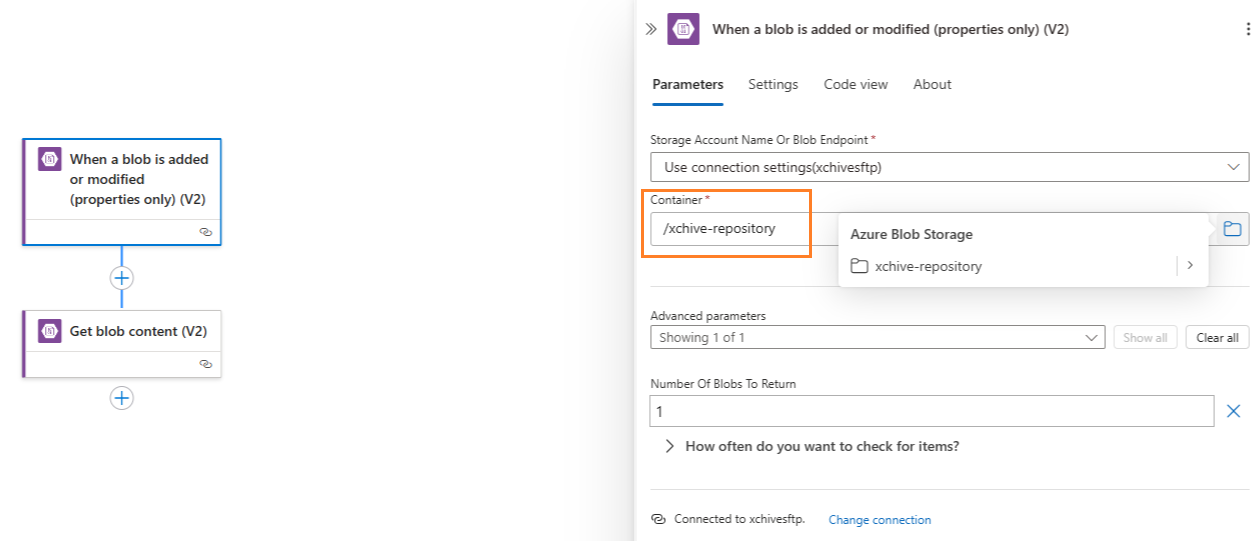Click the link icon on Get blob content card
Image resolution: width=1255 pixels, height=541 pixels.
pos(205,364)
